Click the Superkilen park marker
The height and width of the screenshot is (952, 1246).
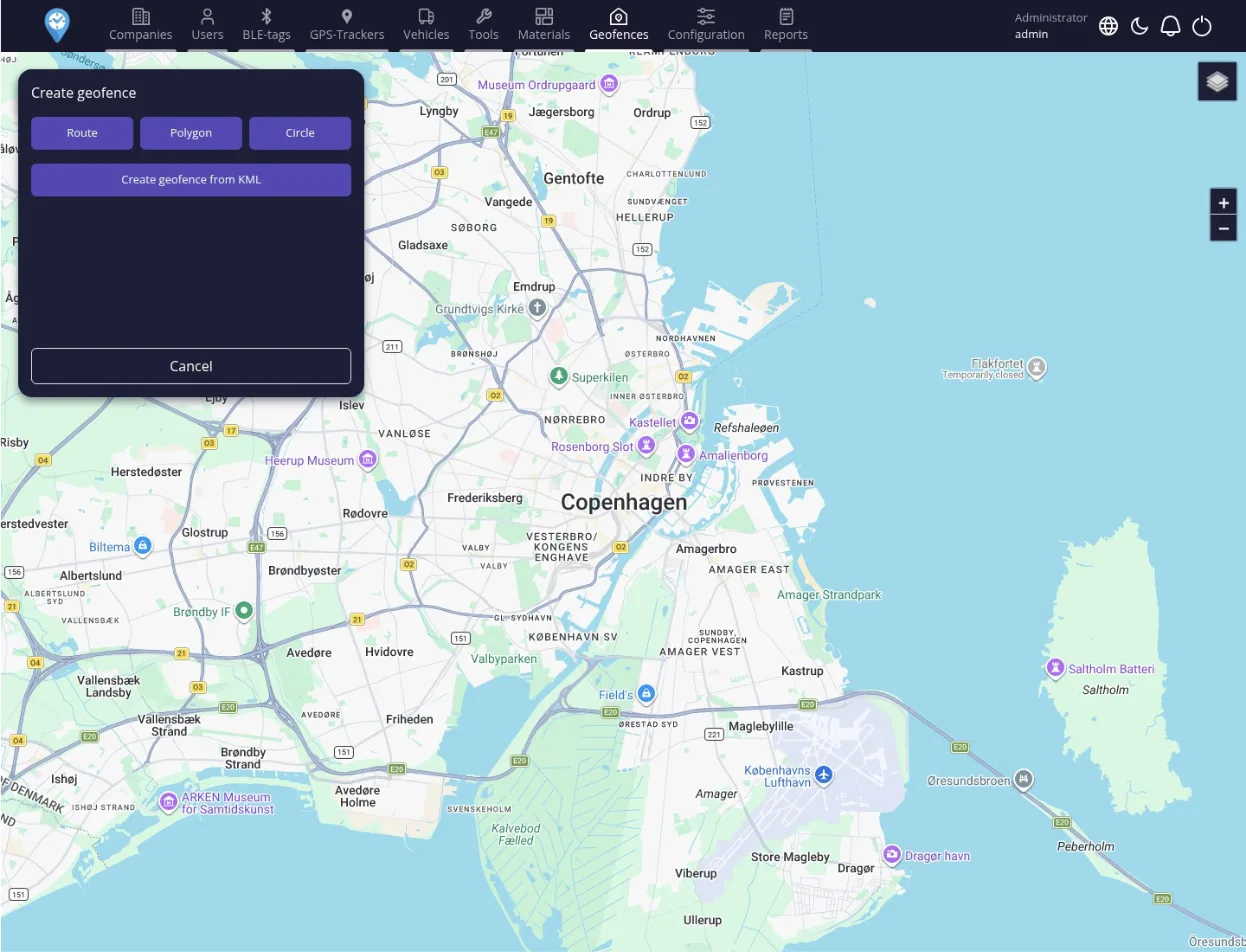(x=559, y=377)
